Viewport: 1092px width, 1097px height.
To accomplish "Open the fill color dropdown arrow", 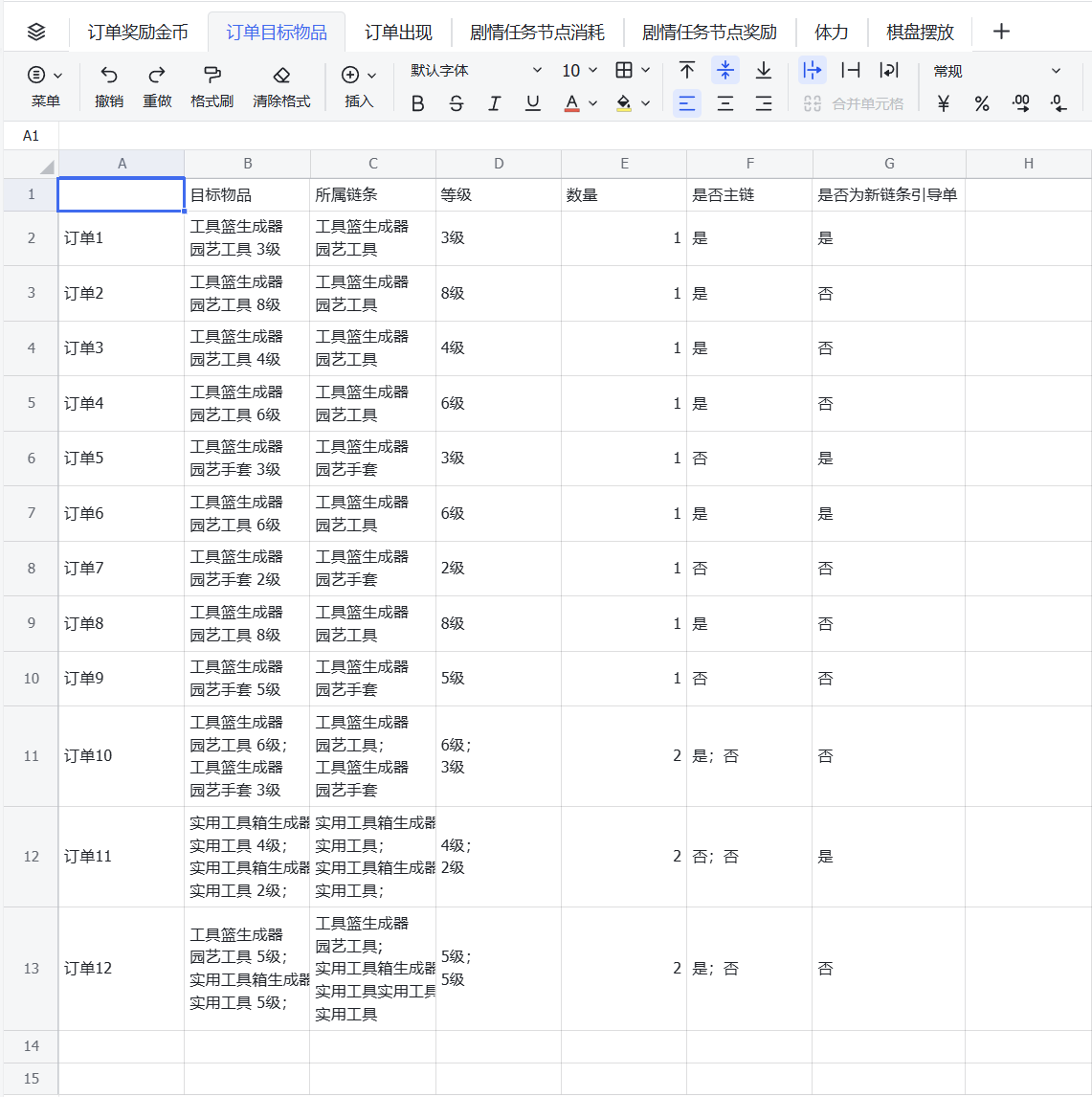I will (646, 103).
